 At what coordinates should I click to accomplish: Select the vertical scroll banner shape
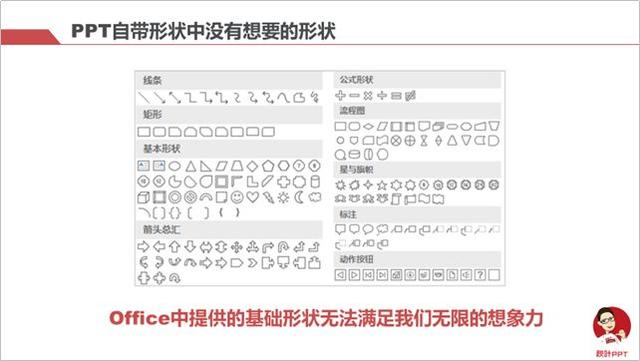tap(396, 199)
